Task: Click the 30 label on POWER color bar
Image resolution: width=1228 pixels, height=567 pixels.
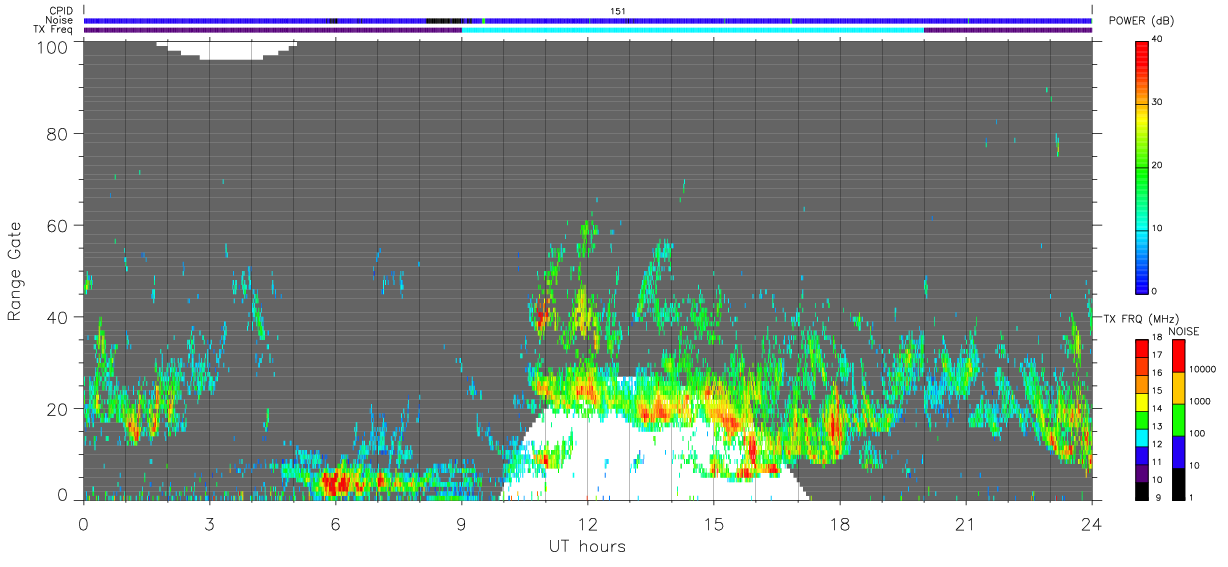Action: coord(1158,102)
